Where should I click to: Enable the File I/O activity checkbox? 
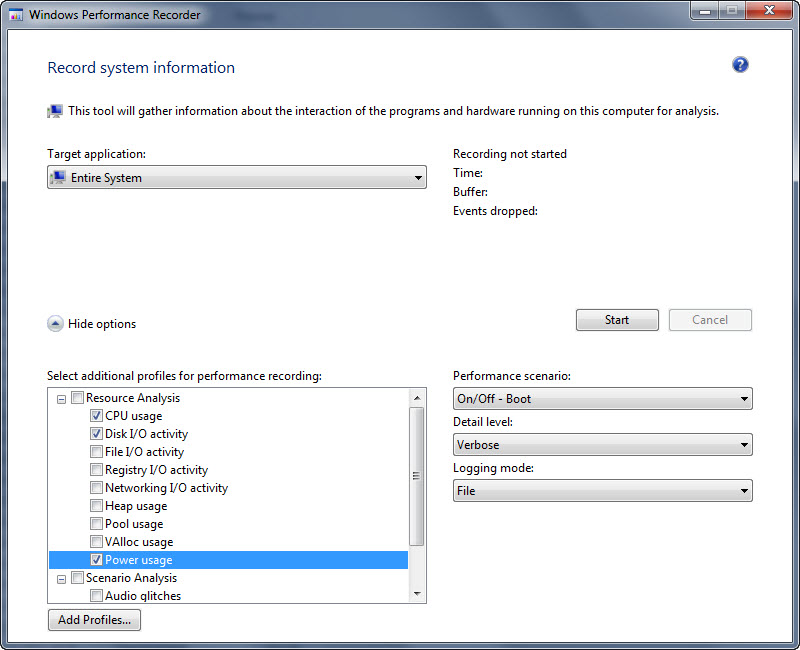(x=96, y=452)
